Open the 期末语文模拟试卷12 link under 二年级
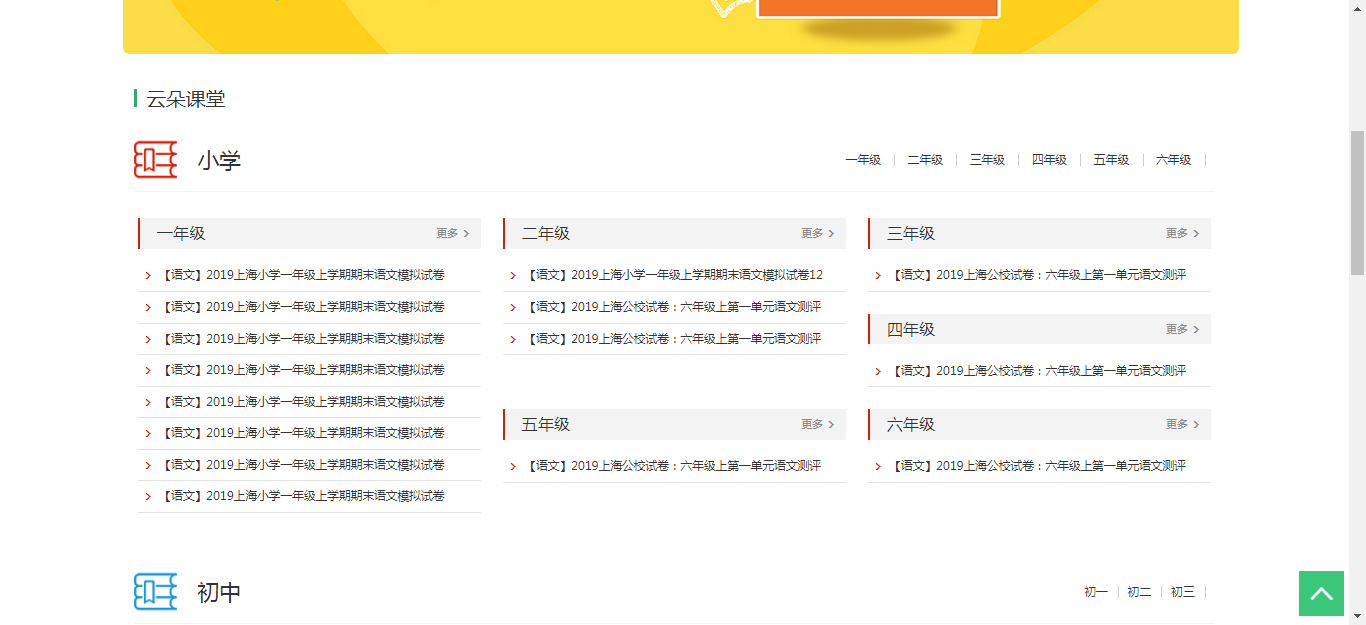This screenshot has width=1366, height=625. coord(675,275)
